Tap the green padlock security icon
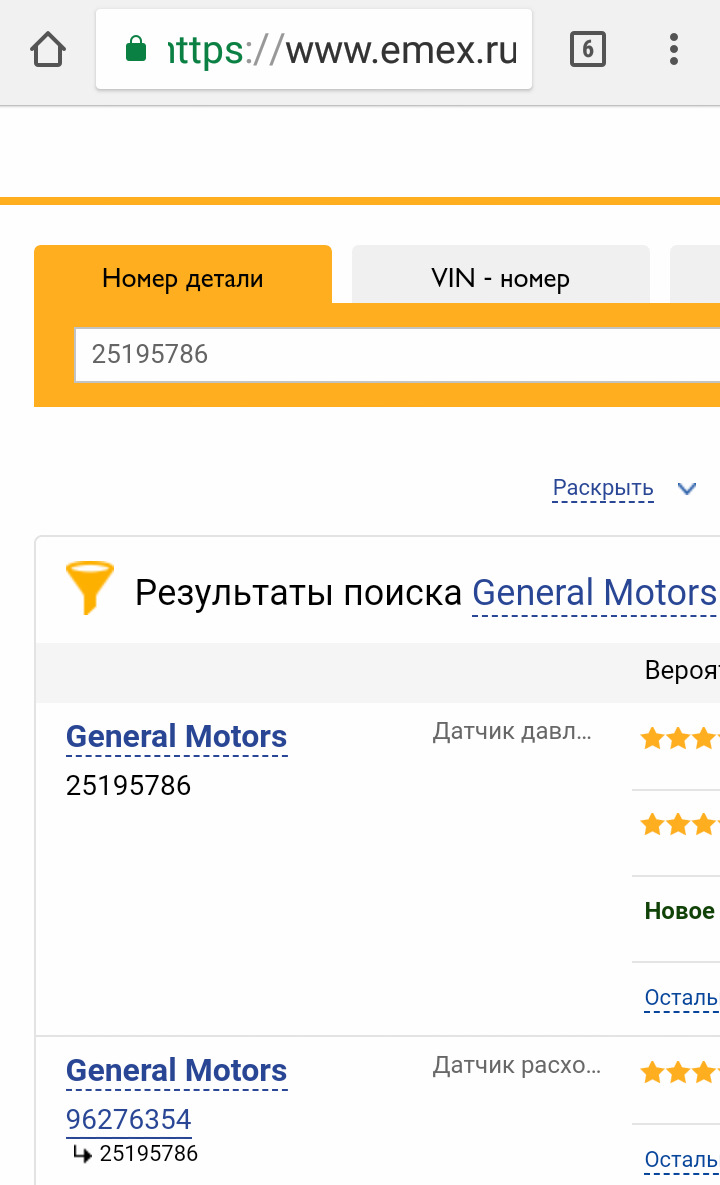 pos(135,48)
